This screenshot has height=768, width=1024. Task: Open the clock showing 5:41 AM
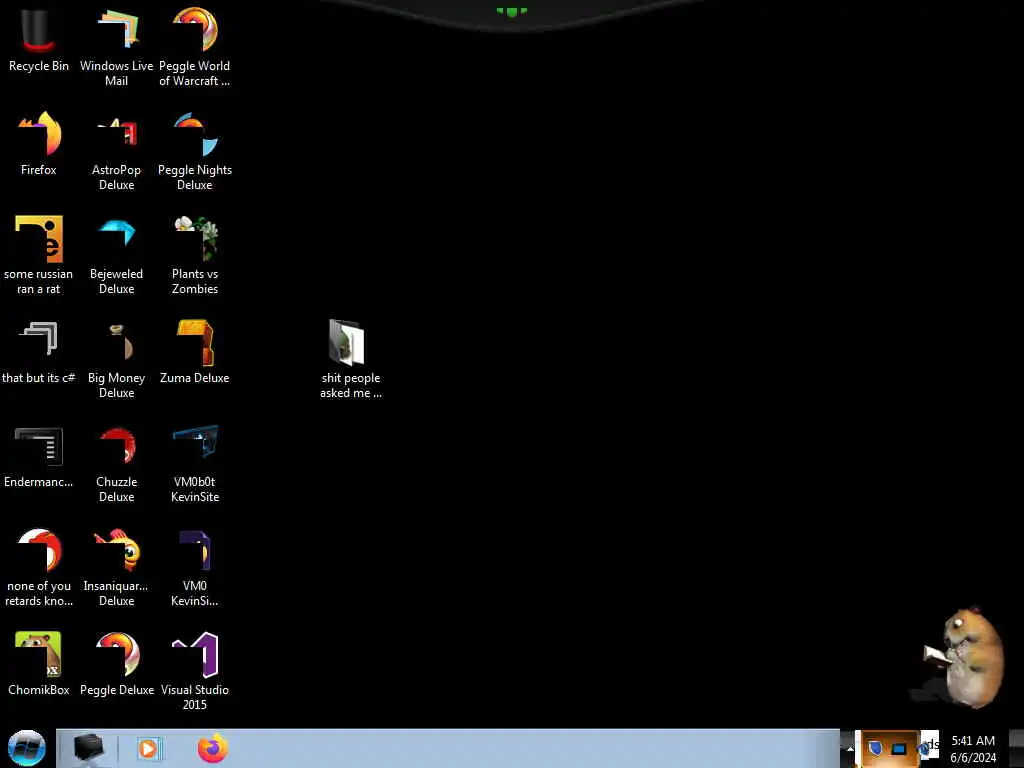[x=973, y=748]
